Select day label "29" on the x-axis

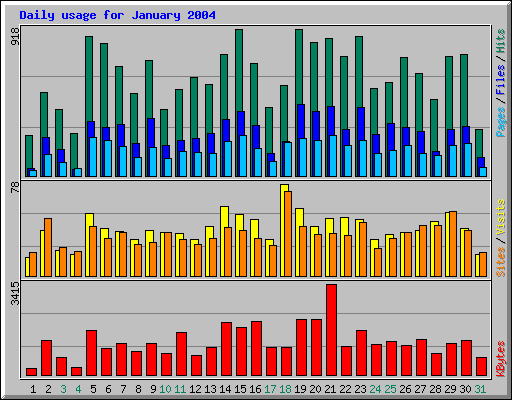coord(450,389)
